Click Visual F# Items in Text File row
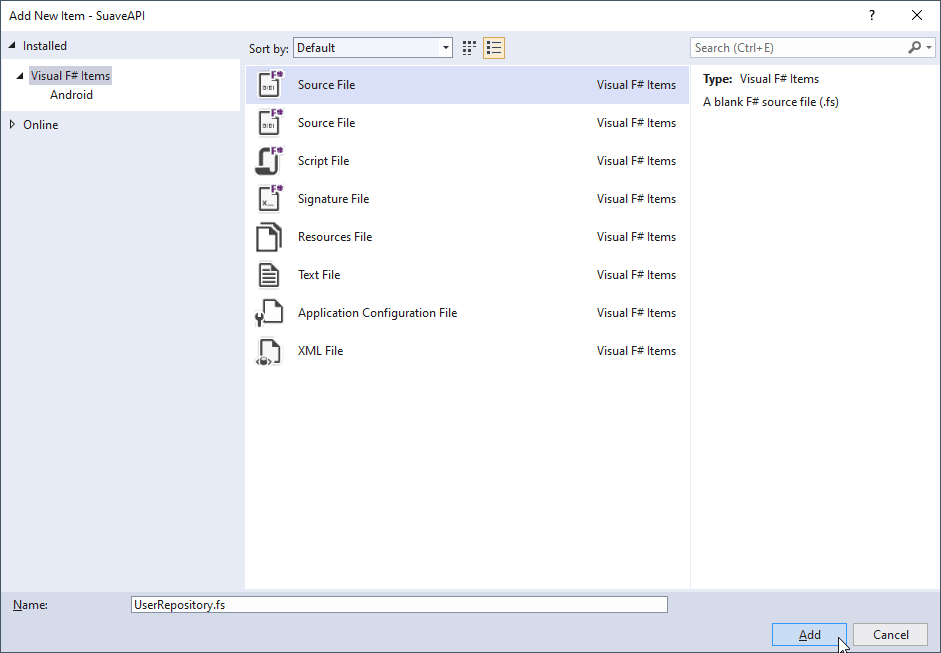941x653 pixels. pos(636,275)
